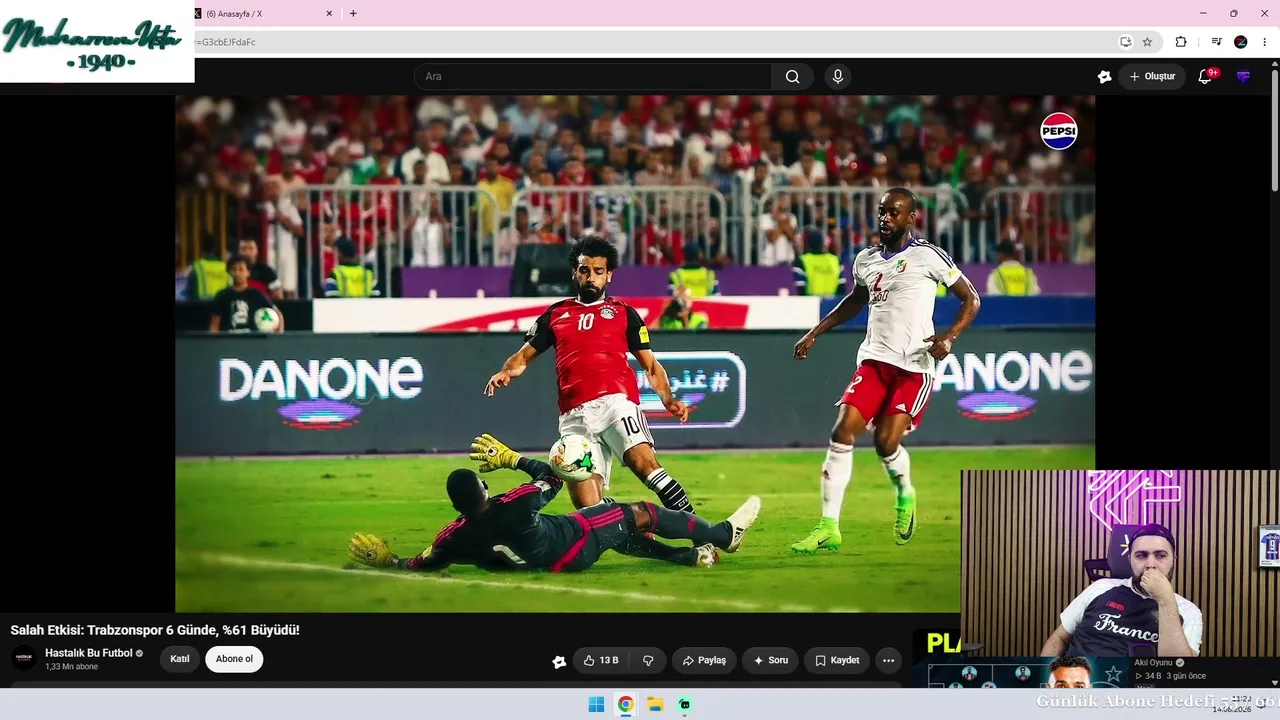Click the sparkle icon left of like button
This screenshot has width=1280, height=720.
[559, 661]
